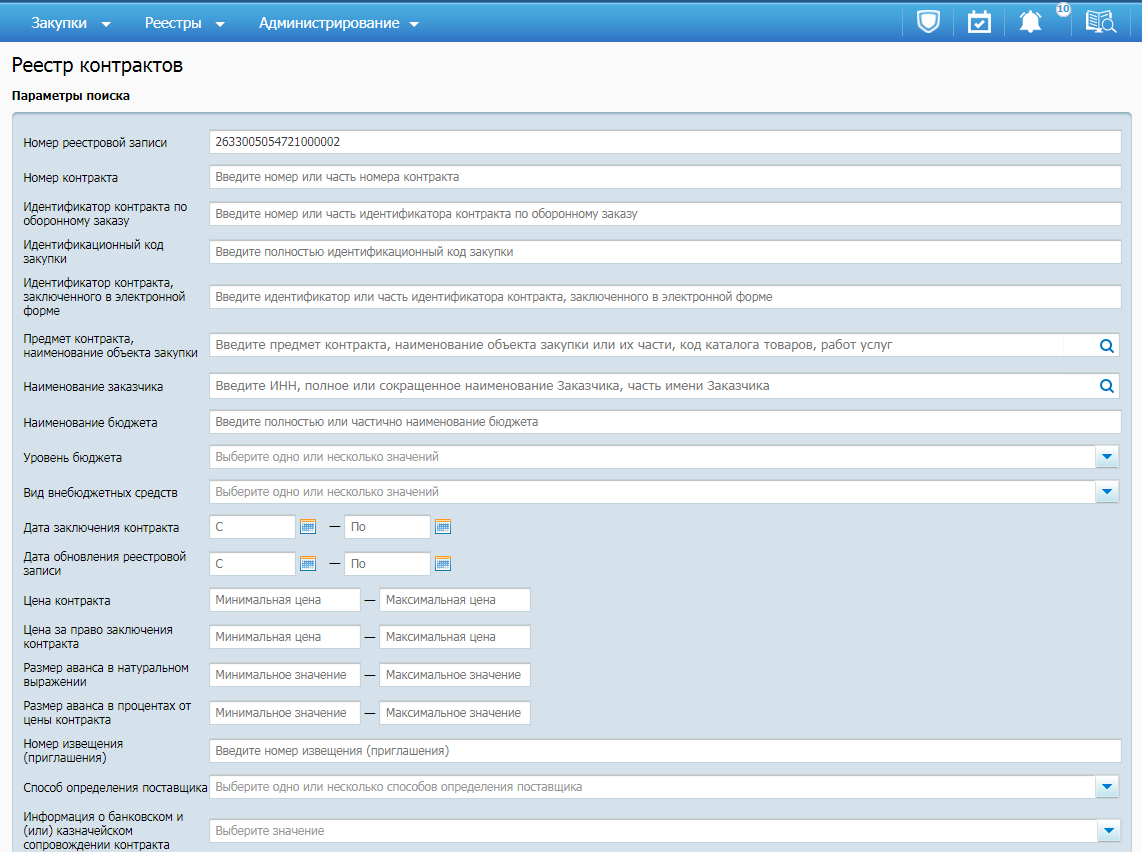Click the Номер реестровой записи field
Screen dimensions: 1142x852
point(664,142)
